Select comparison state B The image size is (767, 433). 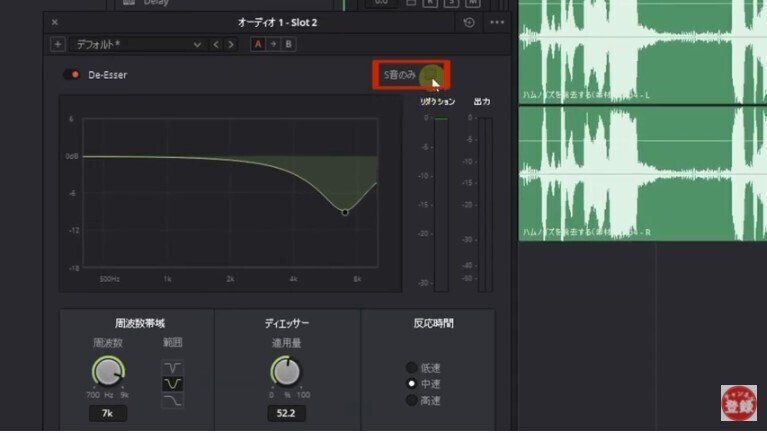pyautogui.click(x=289, y=45)
